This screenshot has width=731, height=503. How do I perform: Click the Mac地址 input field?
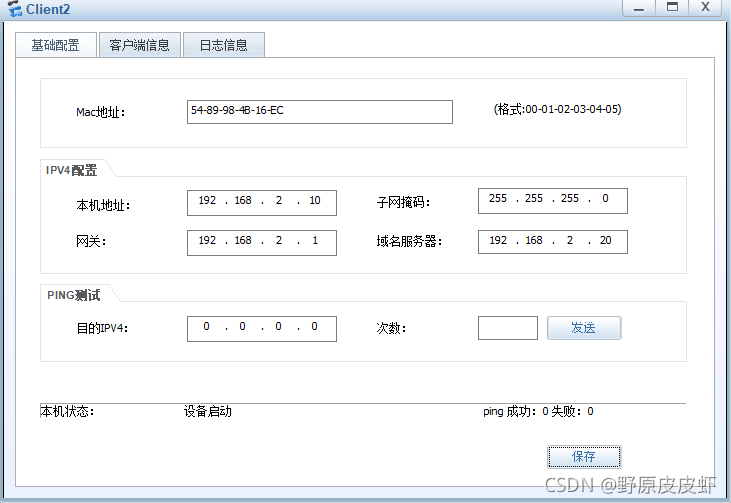[x=320, y=112]
